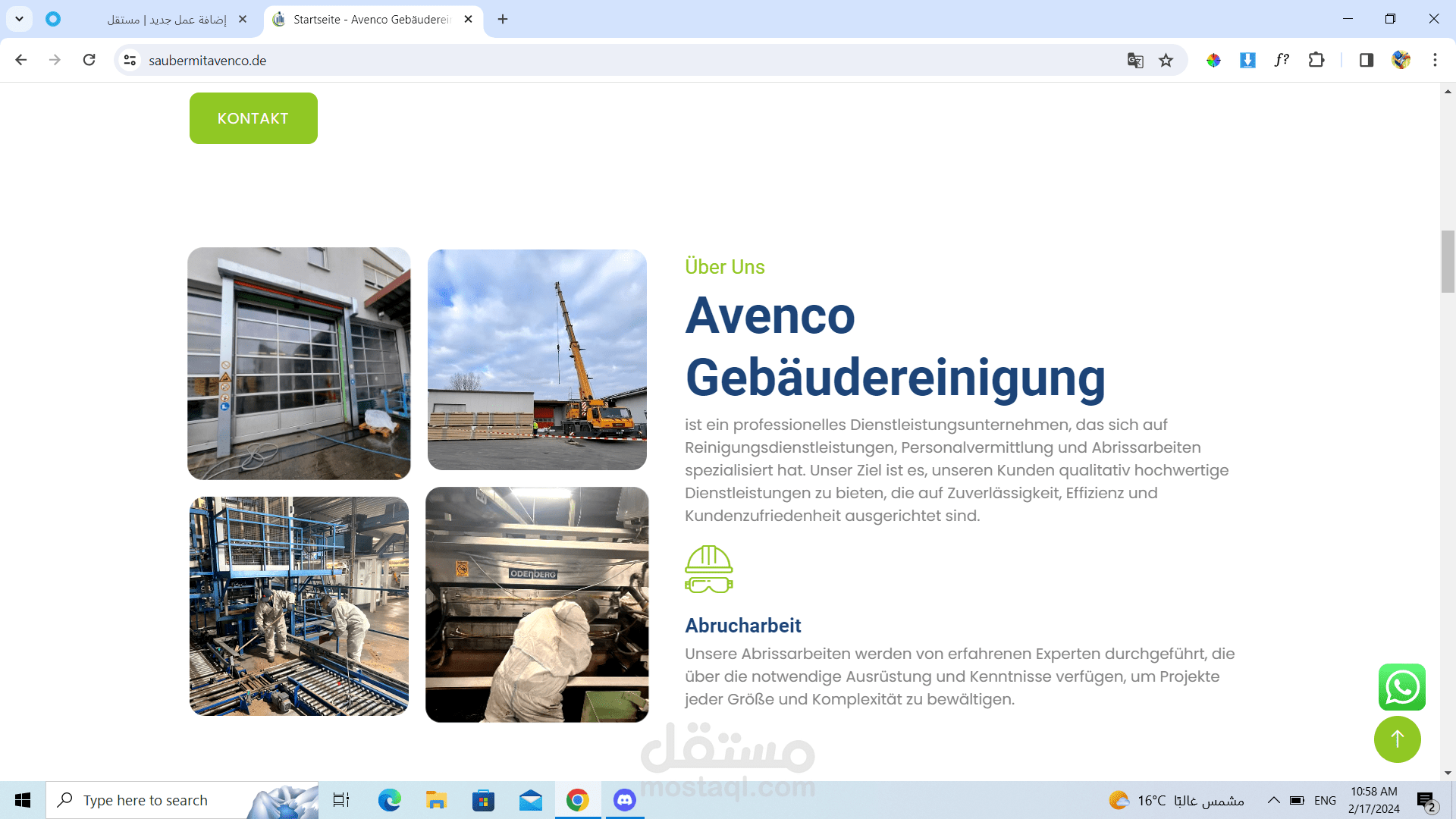Open the Chrome three-dot menu
Viewport: 1456px width, 819px height.
(x=1435, y=60)
